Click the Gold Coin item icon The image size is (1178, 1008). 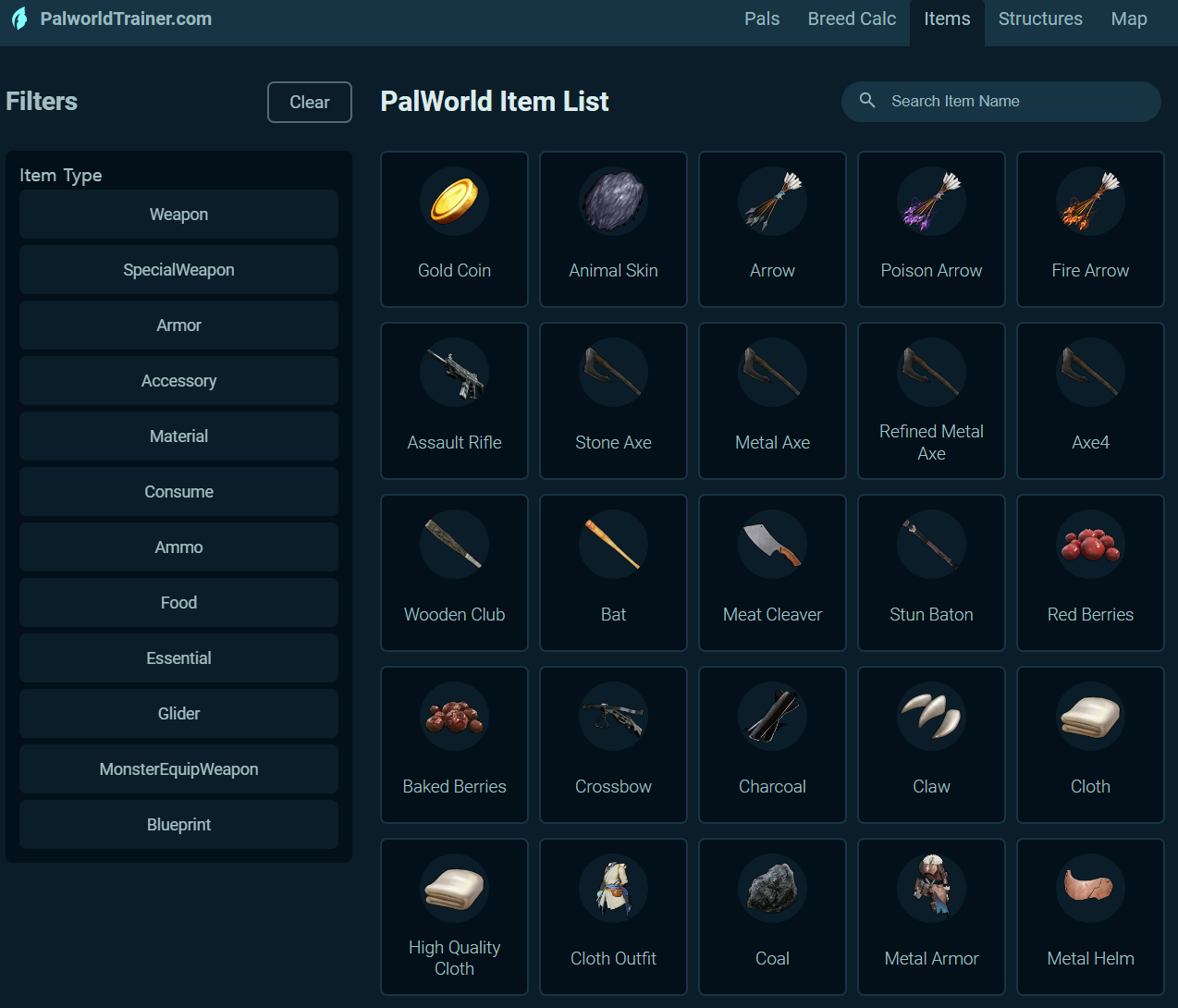point(454,201)
